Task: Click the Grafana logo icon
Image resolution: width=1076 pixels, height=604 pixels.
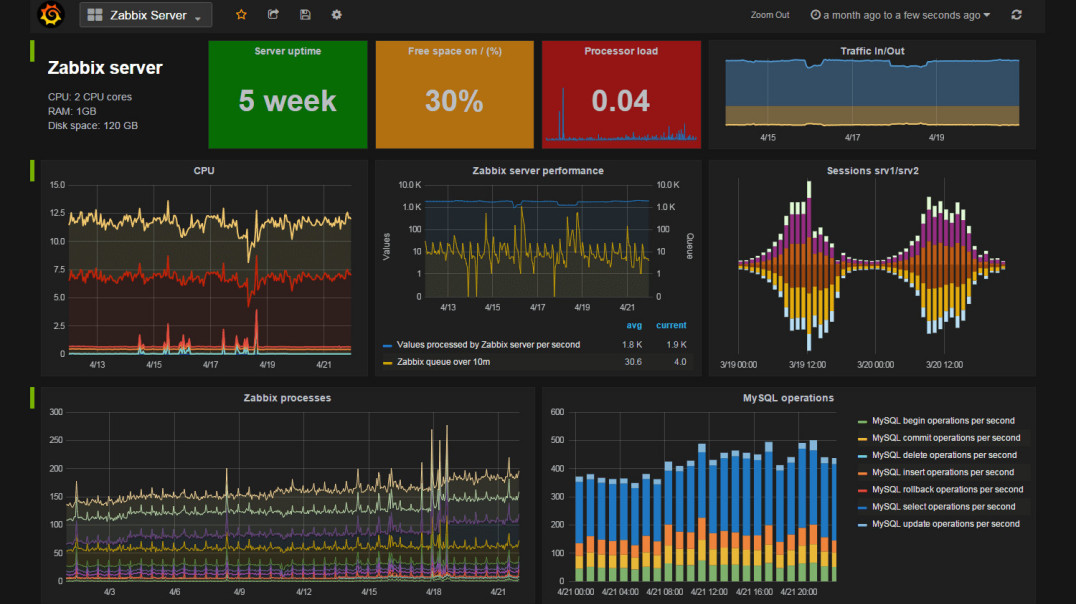Action: 51,14
